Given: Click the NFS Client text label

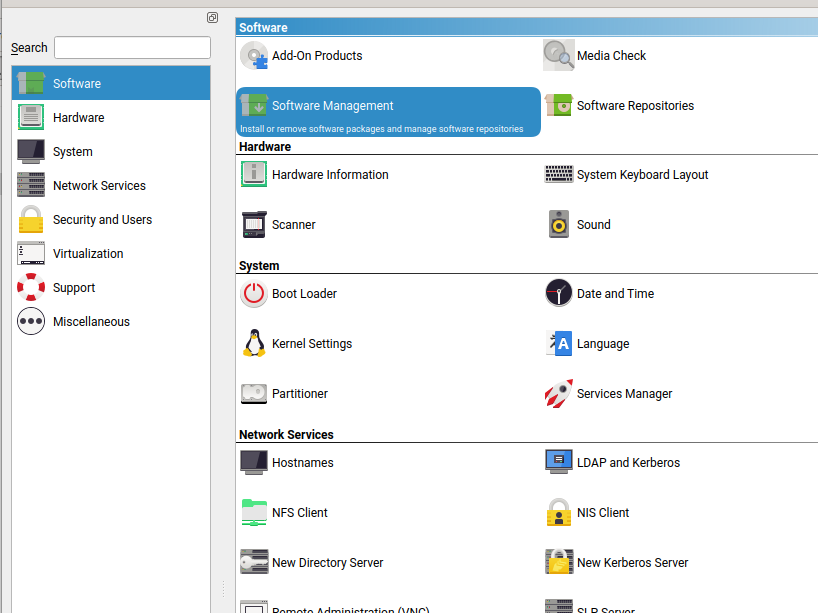Looking at the screenshot, I should [x=300, y=512].
